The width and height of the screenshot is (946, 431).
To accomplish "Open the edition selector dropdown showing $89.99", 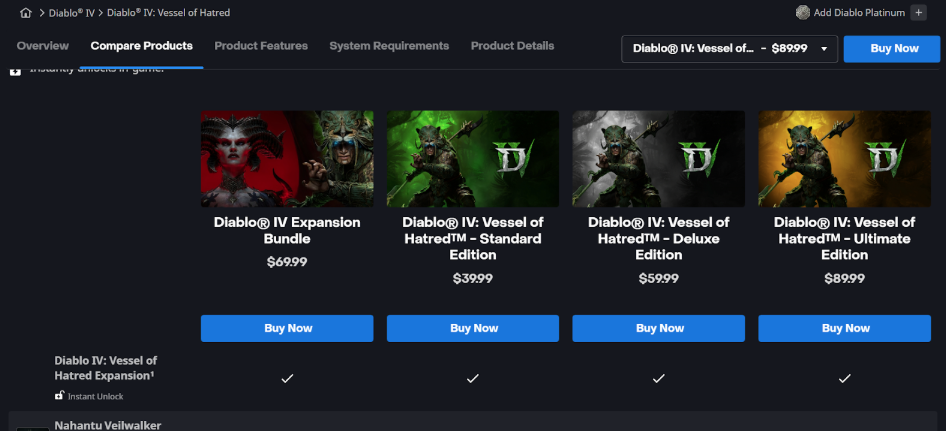I will (x=729, y=49).
